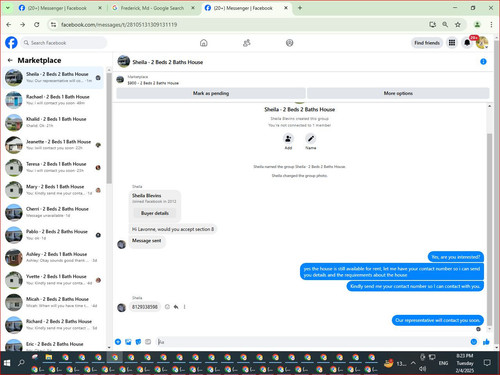This screenshot has height=375, width=500.
Task: Open the Groups icon in top navigation
Action: [289, 43]
